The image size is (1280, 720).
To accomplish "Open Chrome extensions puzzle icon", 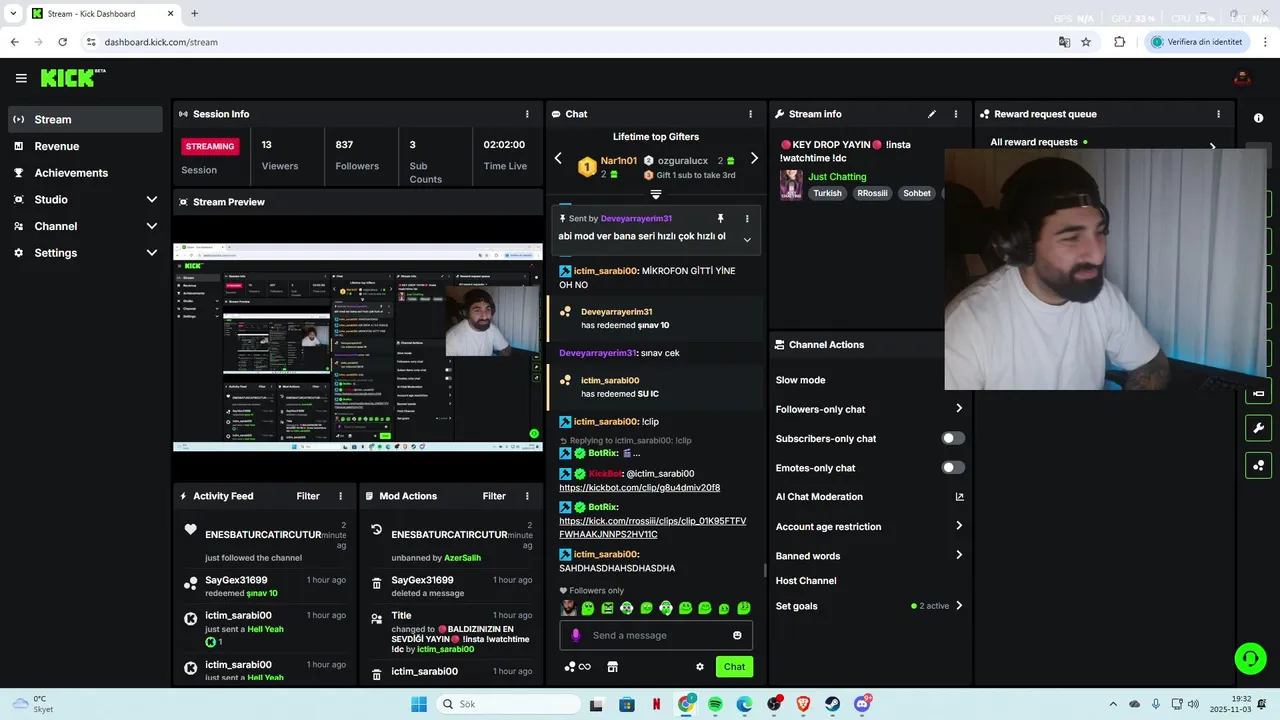I will (x=1119, y=42).
